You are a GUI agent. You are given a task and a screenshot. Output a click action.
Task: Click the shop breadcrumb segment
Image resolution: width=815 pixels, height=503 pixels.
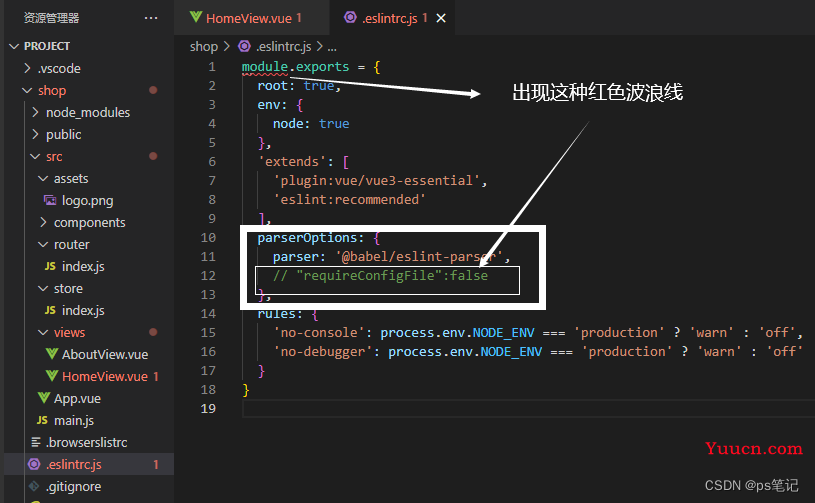[204, 47]
